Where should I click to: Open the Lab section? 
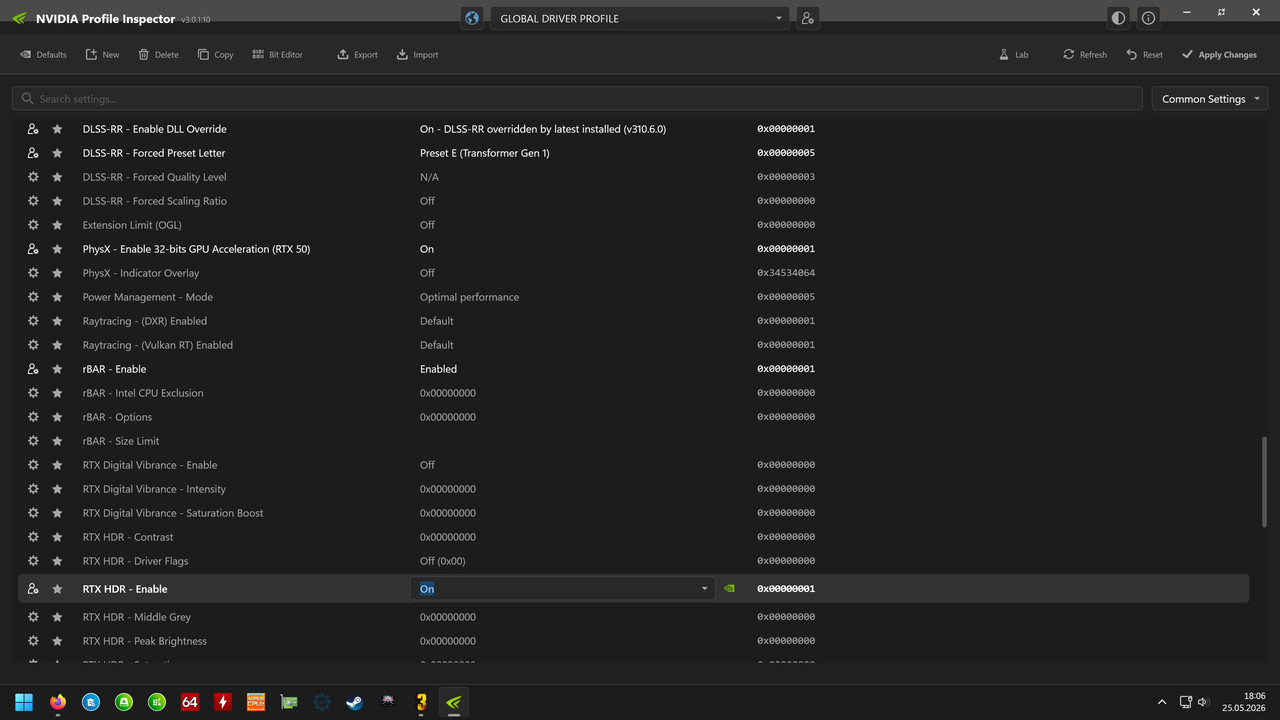point(1013,55)
